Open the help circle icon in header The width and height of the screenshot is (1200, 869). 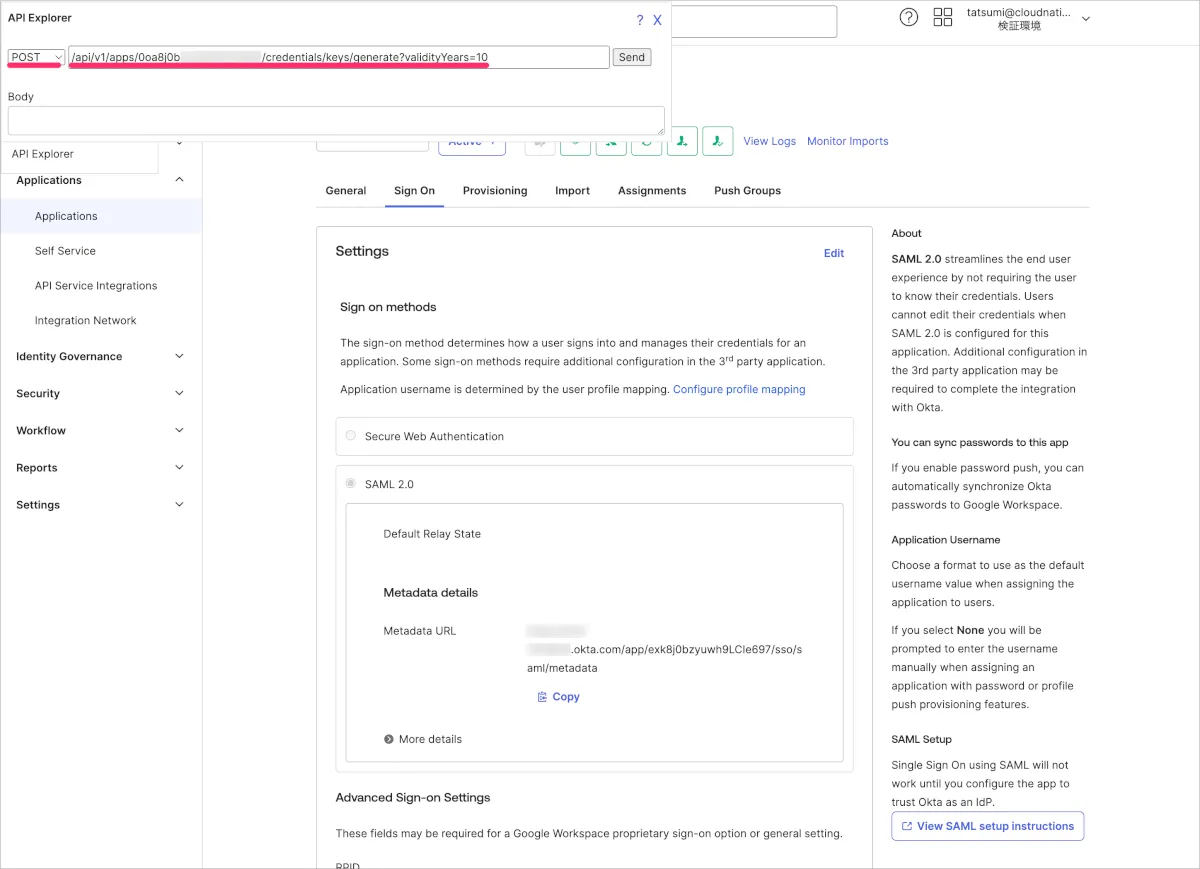click(908, 17)
